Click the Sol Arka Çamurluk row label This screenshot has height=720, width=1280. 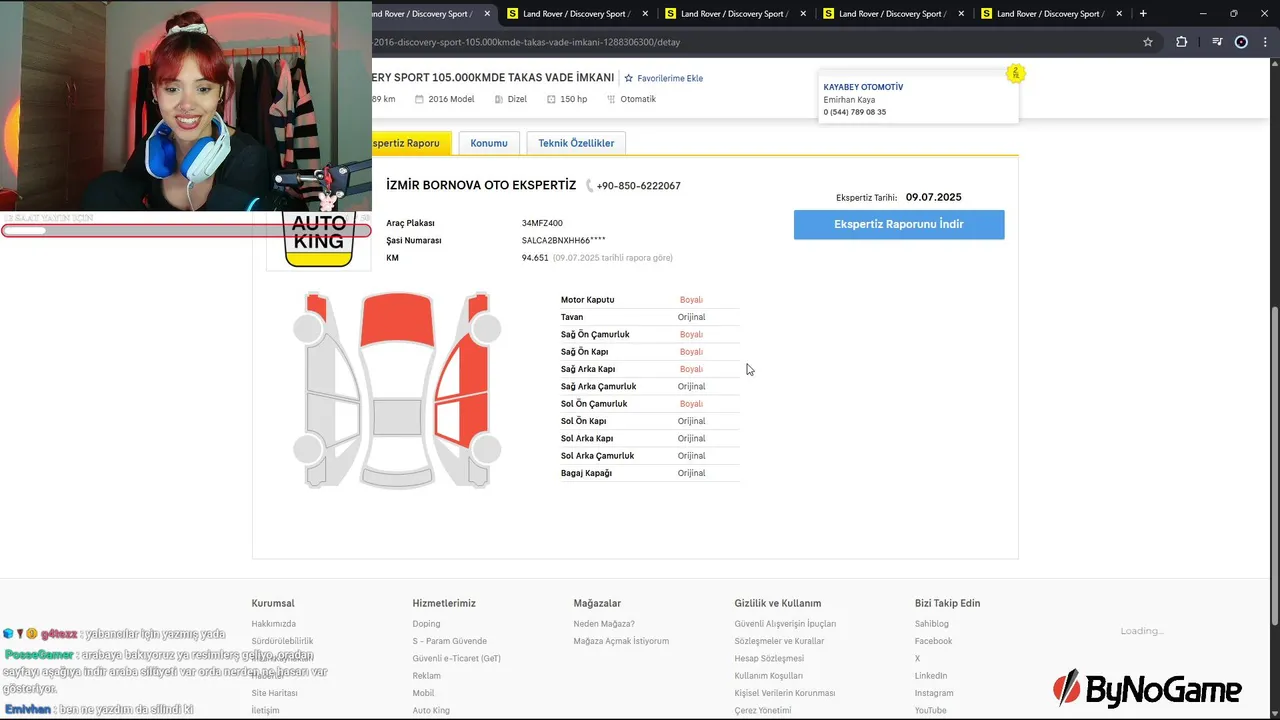598,456
